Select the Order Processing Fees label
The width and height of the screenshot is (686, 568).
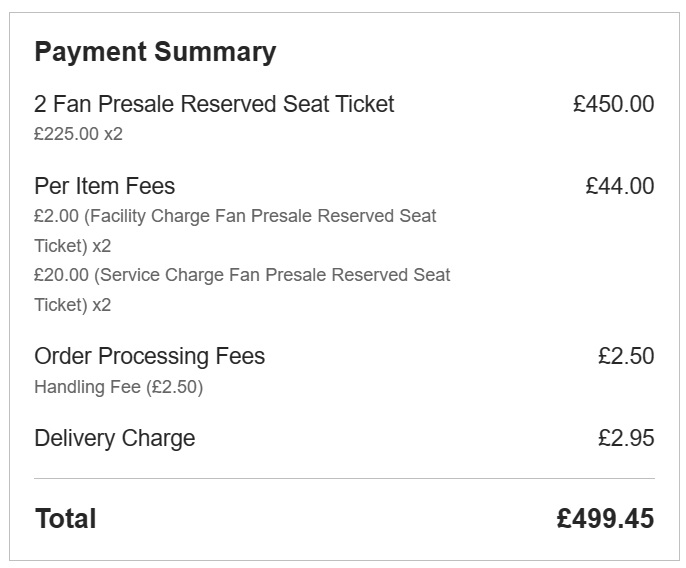point(150,356)
